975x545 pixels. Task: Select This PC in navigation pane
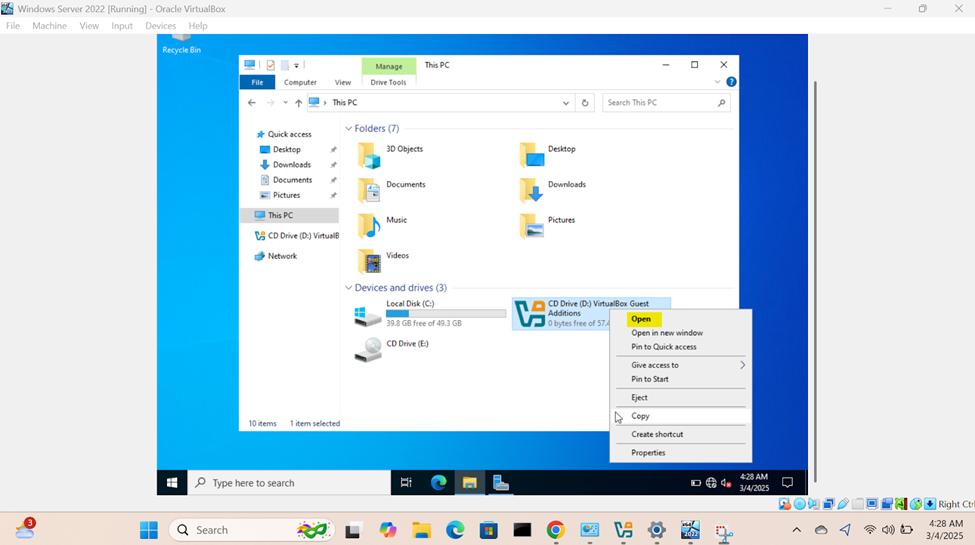pyautogui.click(x=290, y=215)
